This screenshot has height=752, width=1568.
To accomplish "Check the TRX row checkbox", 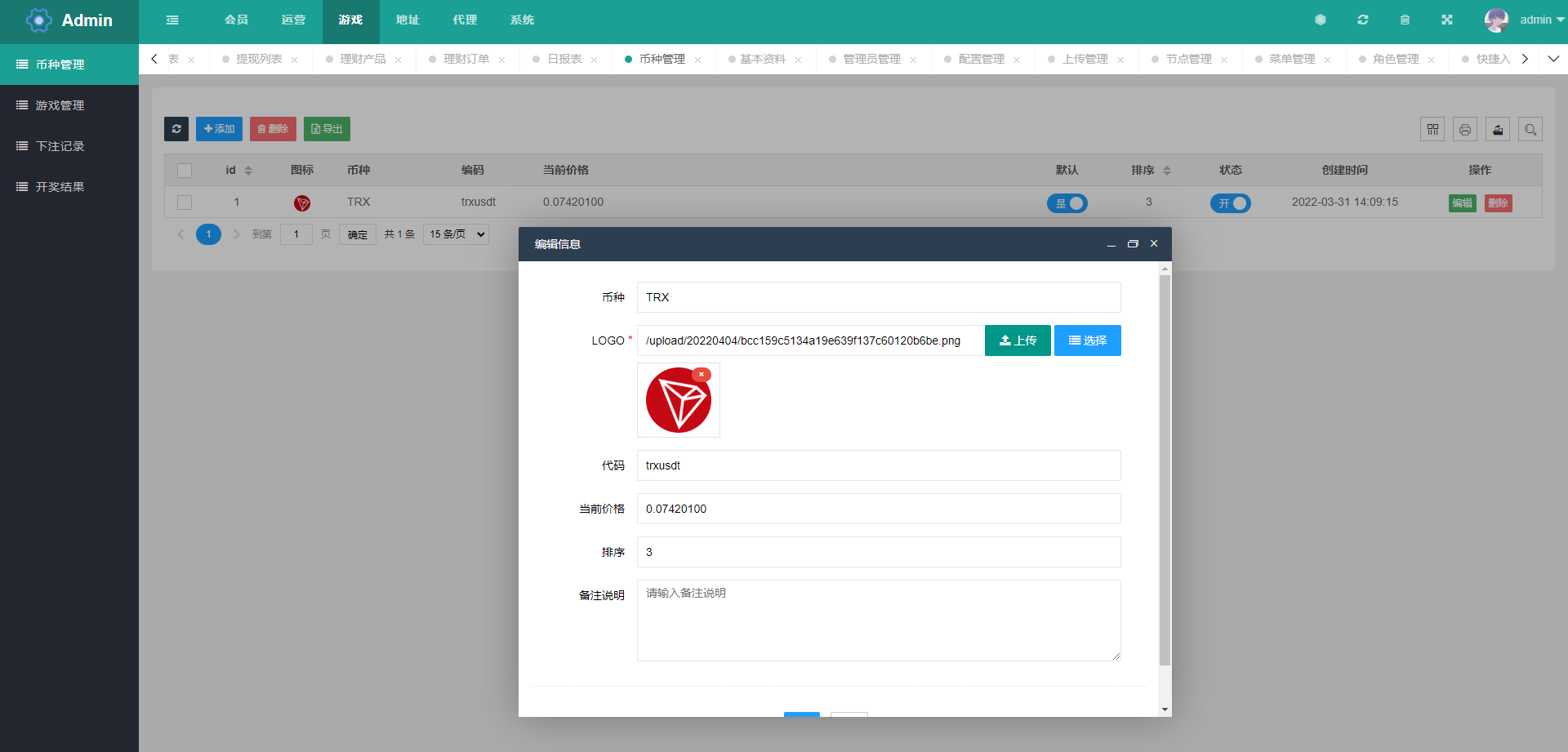I will 185,202.
